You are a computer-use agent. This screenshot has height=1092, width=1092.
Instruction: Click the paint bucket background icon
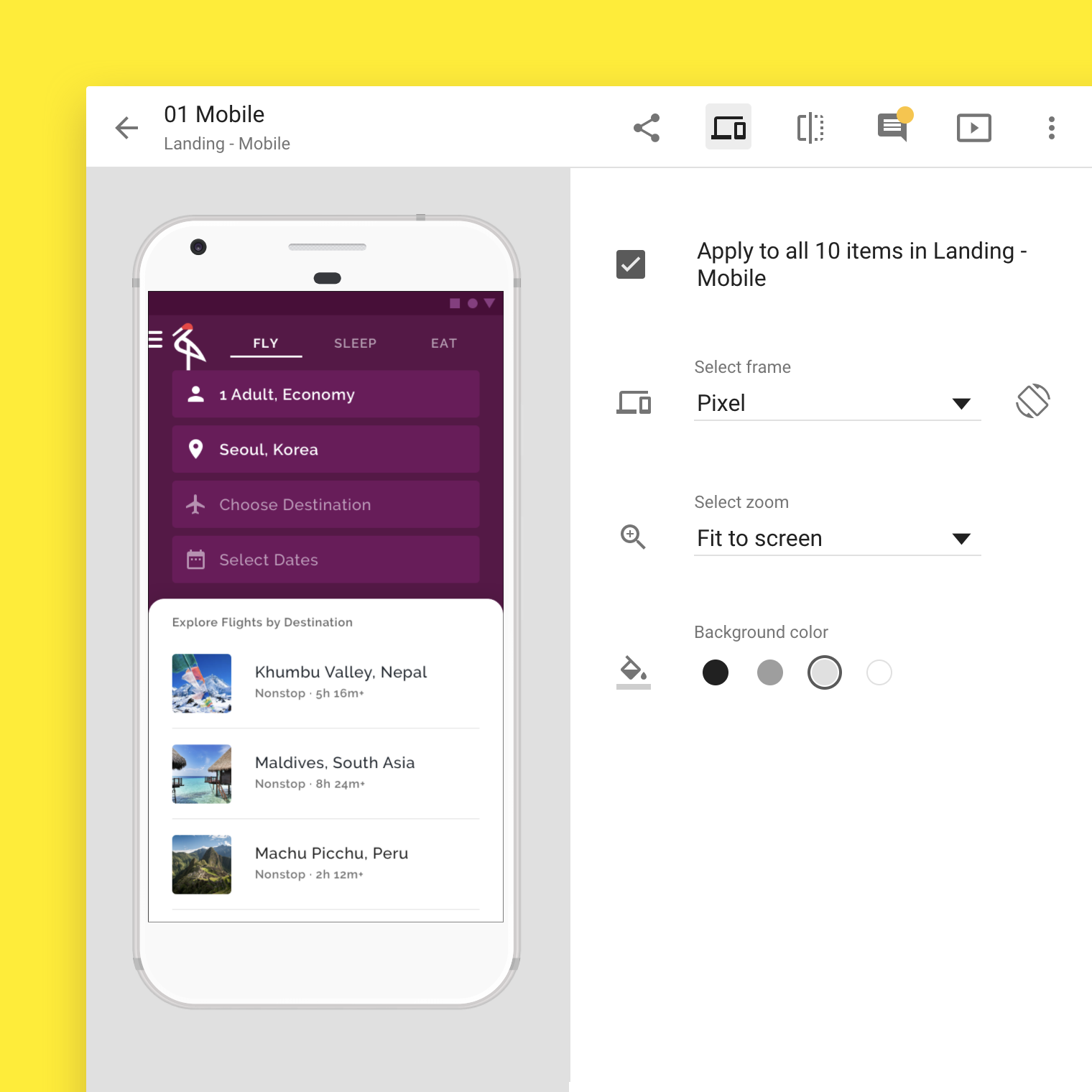click(634, 672)
